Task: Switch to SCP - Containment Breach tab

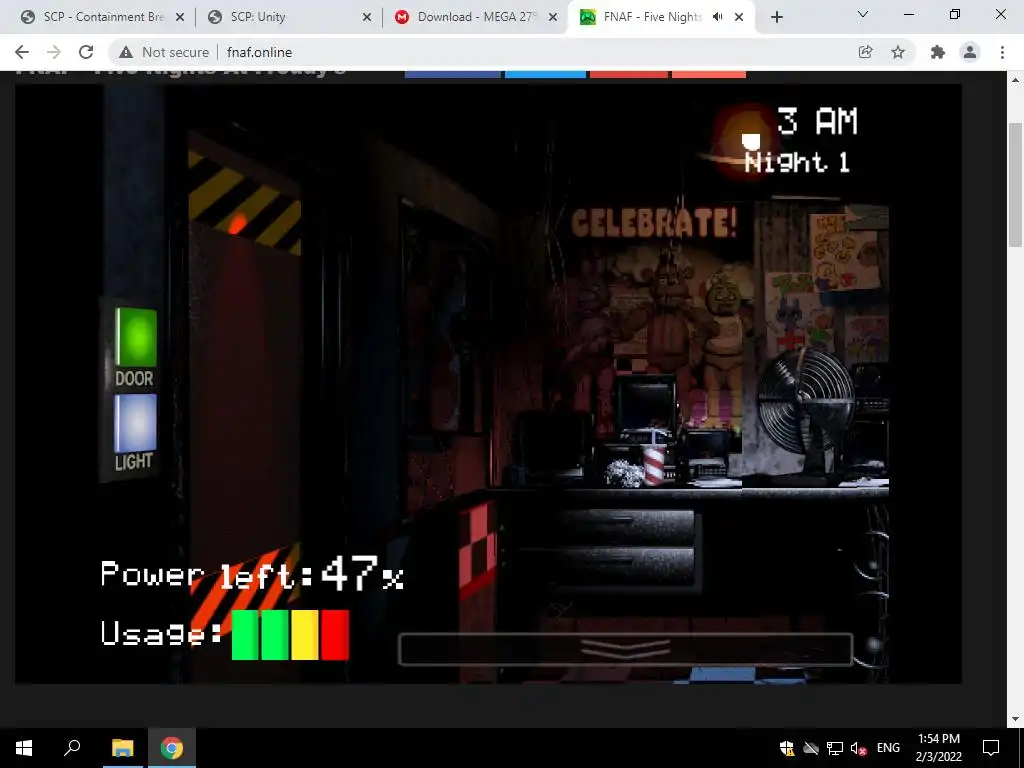Action: click(x=103, y=17)
